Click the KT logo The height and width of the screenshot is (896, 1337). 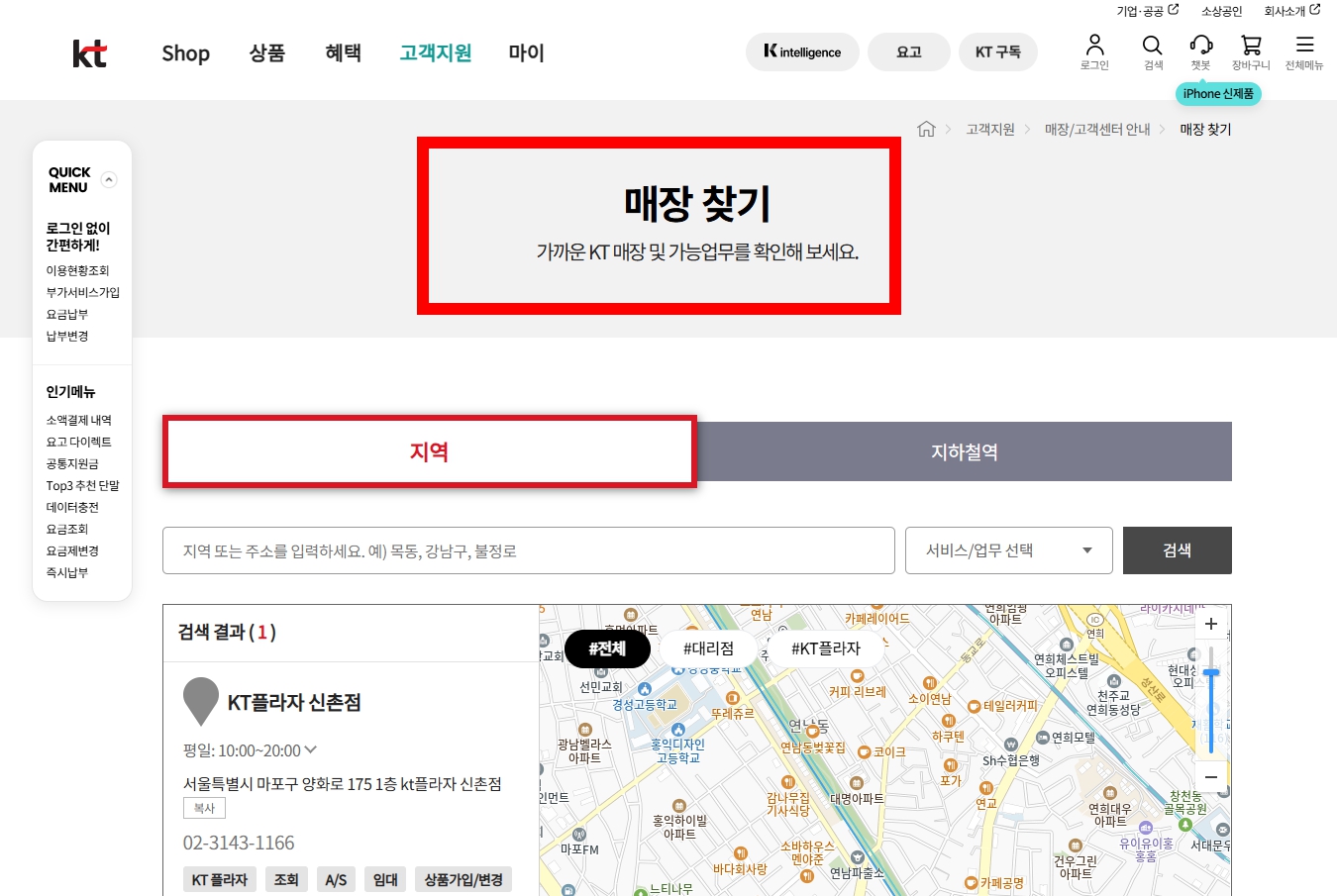coord(89,53)
